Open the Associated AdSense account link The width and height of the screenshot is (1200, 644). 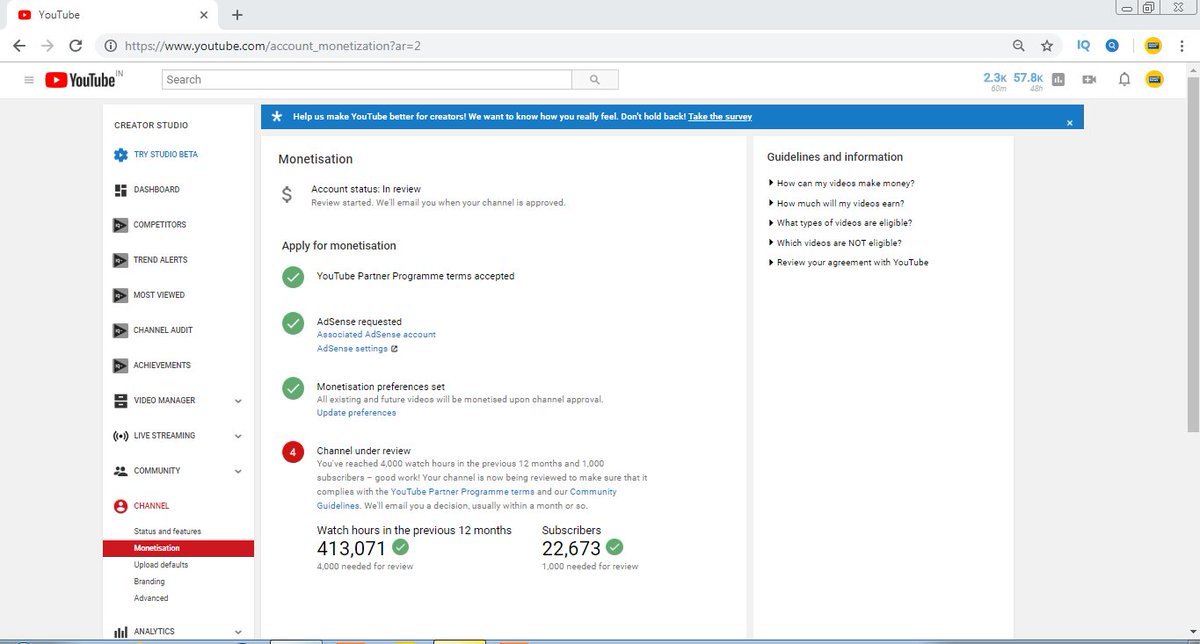376,334
